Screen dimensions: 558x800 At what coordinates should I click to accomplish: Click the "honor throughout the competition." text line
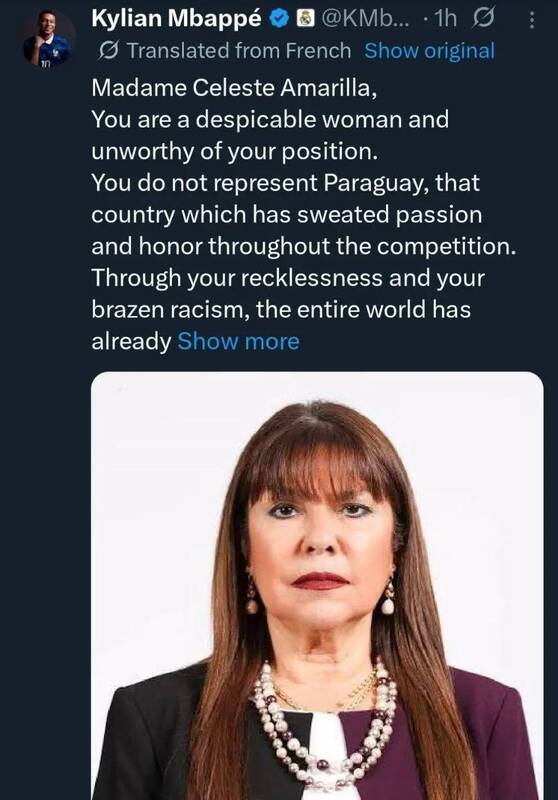(x=304, y=246)
